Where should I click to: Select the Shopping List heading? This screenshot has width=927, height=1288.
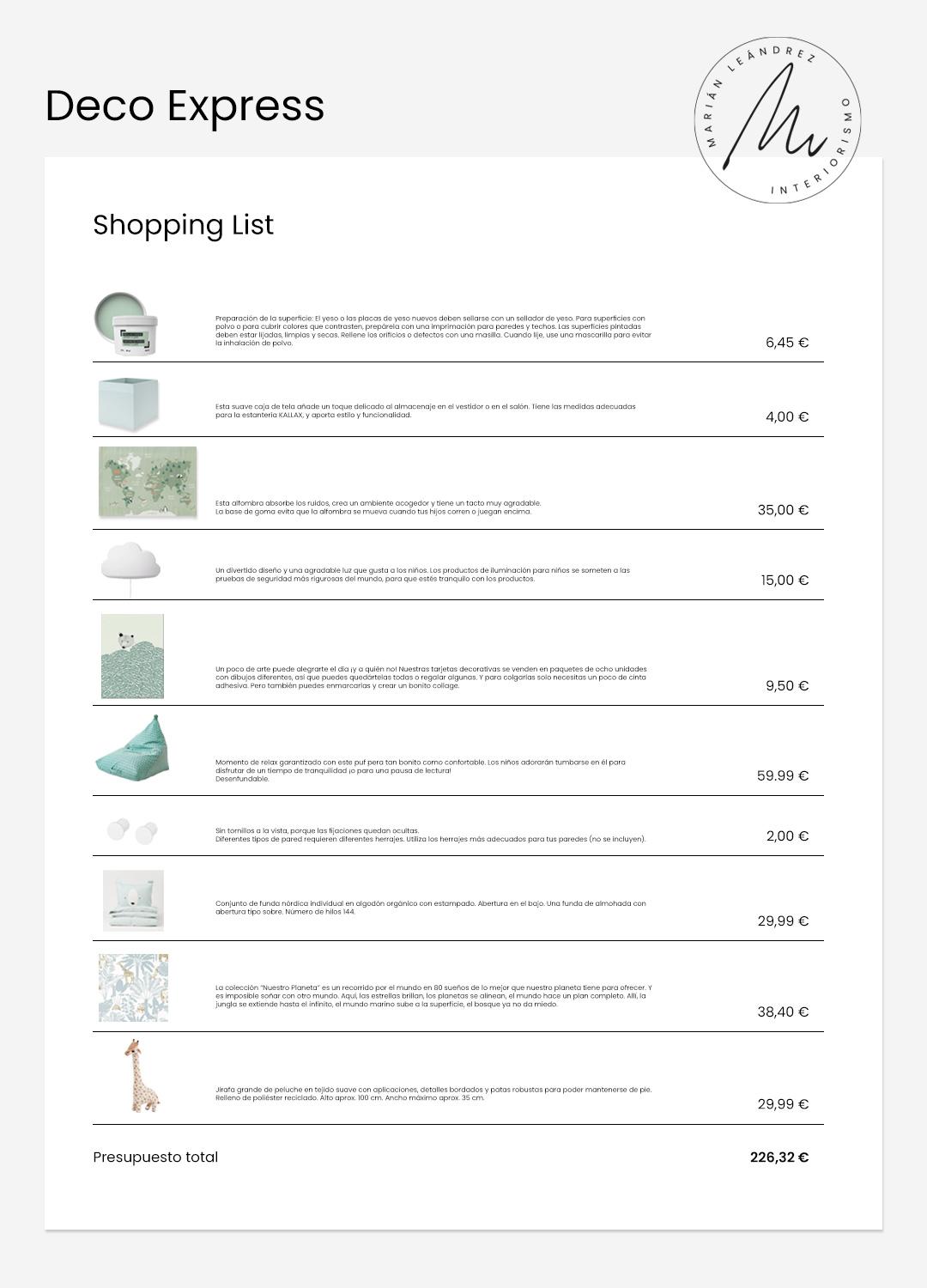(x=183, y=225)
